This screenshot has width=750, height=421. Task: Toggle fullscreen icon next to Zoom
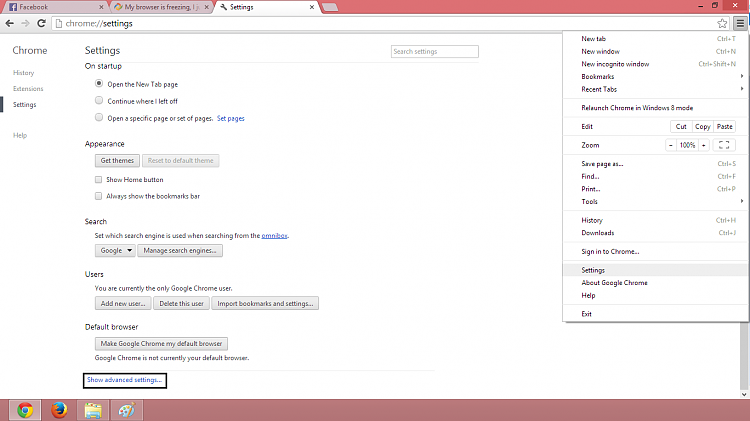(x=724, y=145)
